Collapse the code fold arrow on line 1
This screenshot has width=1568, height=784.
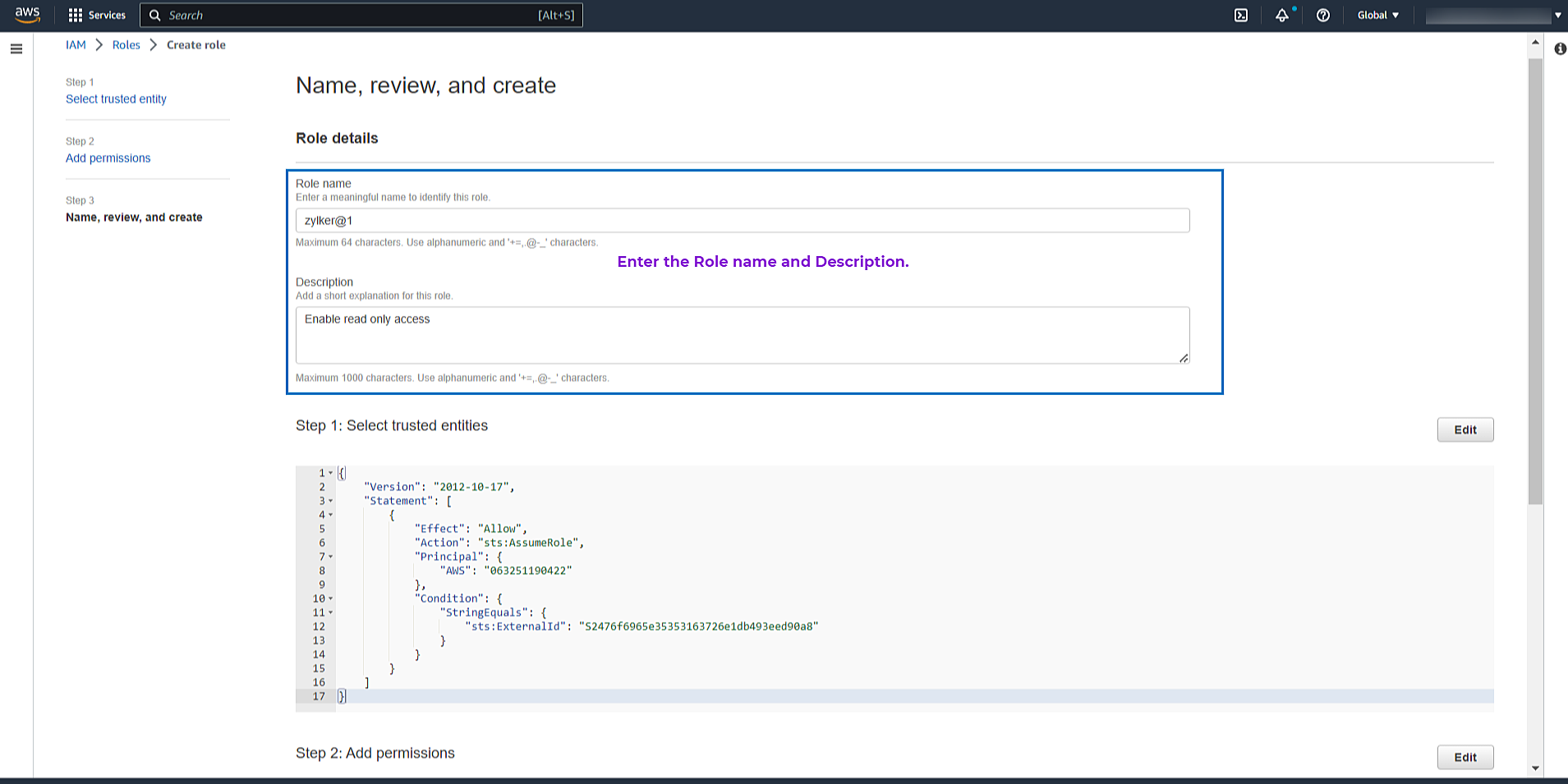tap(331, 473)
